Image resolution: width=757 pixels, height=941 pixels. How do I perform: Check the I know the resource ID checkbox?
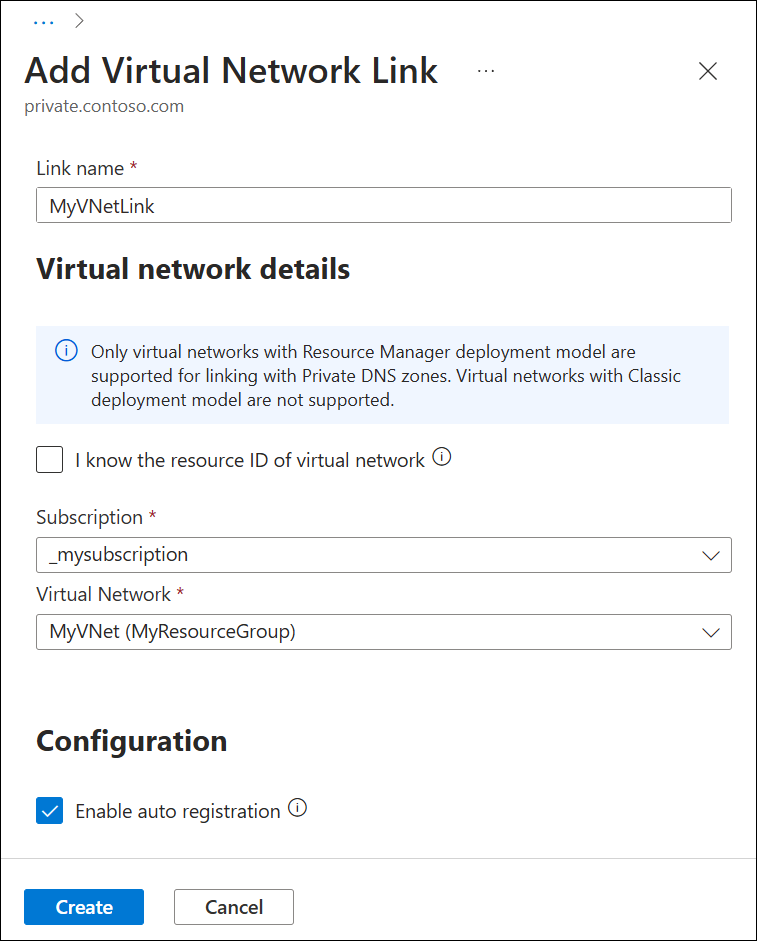(x=49, y=459)
